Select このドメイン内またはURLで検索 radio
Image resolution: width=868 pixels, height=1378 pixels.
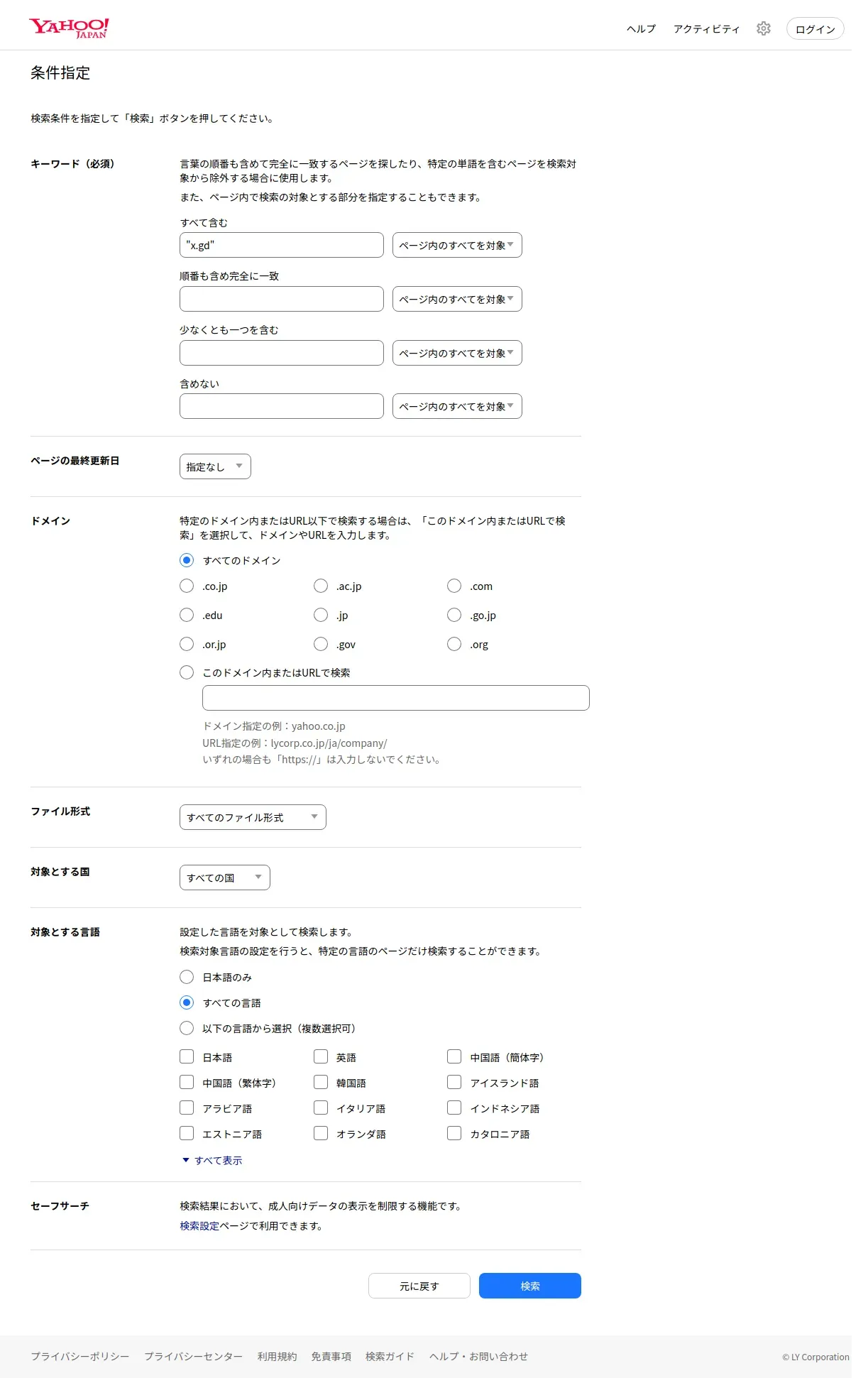coord(187,672)
